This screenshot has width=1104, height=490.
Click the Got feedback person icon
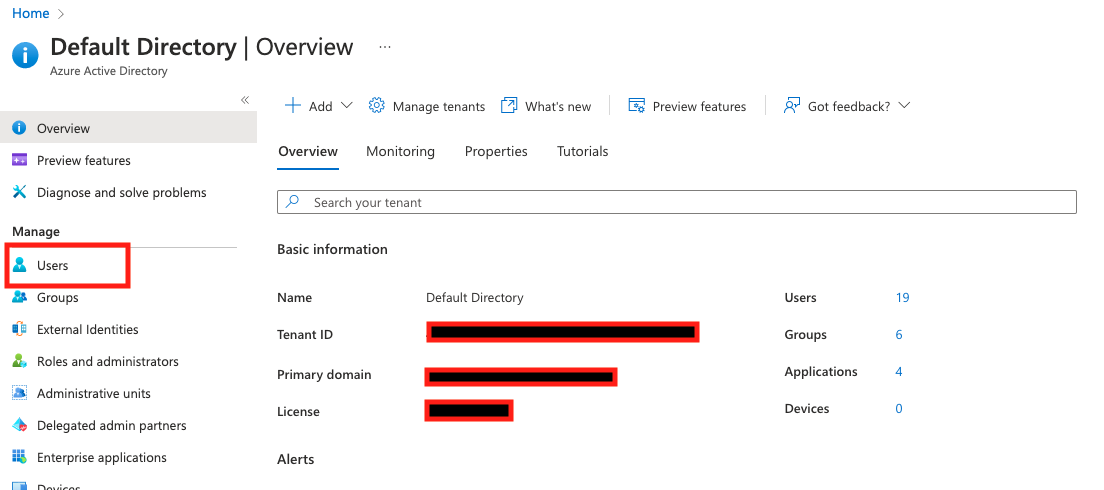[x=792, y=106]
